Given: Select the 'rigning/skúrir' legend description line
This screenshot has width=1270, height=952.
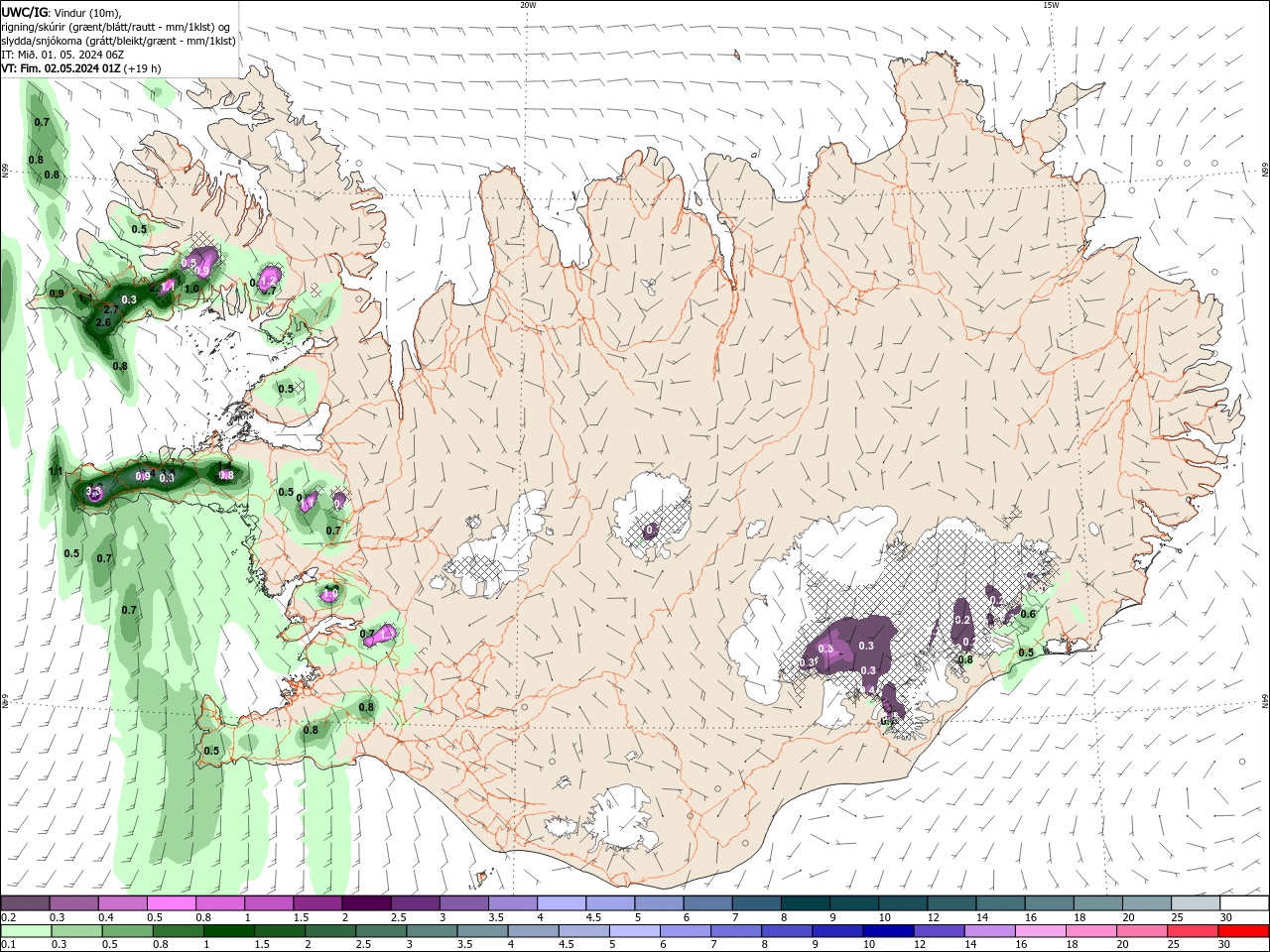Looking at the screenshot, I should point(117,27).
